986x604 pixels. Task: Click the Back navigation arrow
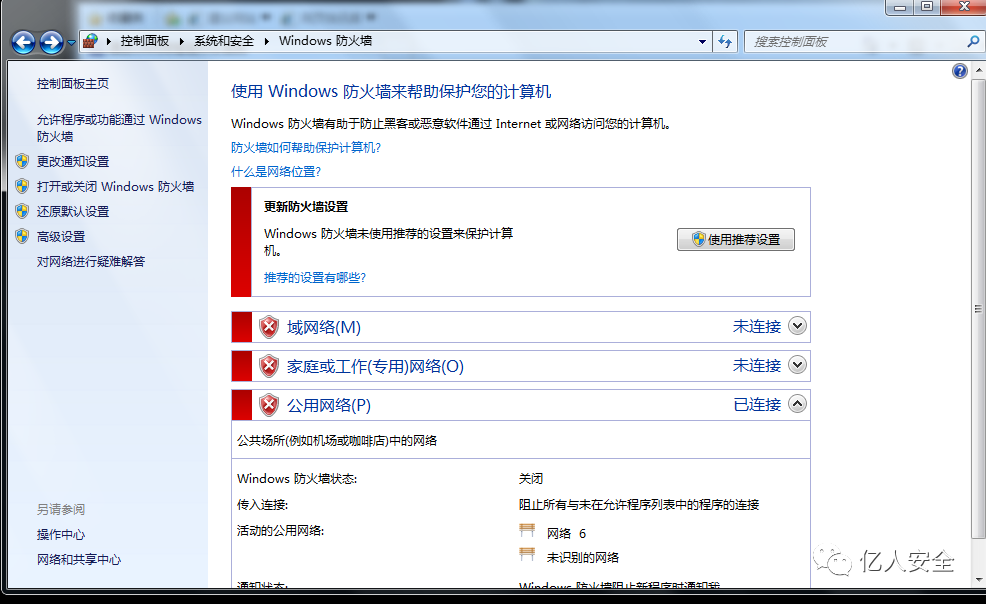[x=23, y=43]
